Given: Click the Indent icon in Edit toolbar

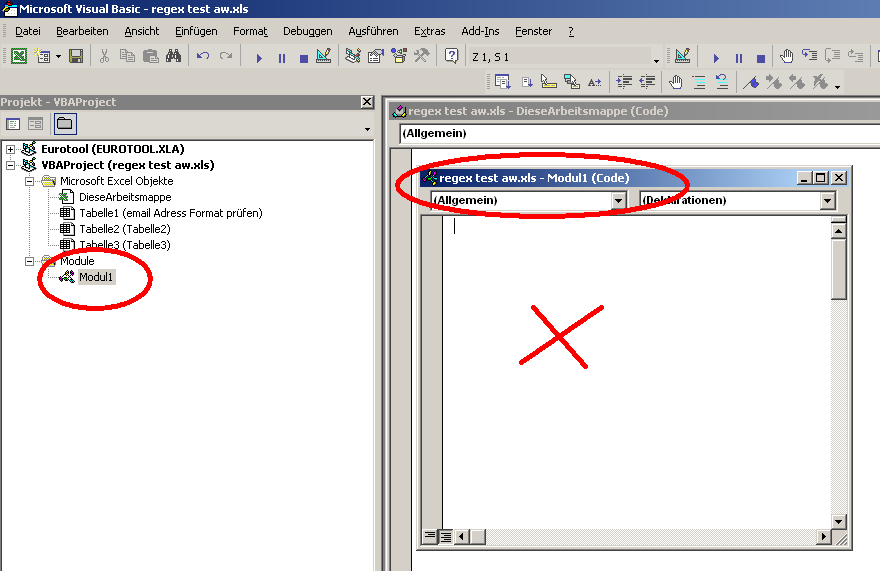Looking at the screenshot, I should coord(624,83).
